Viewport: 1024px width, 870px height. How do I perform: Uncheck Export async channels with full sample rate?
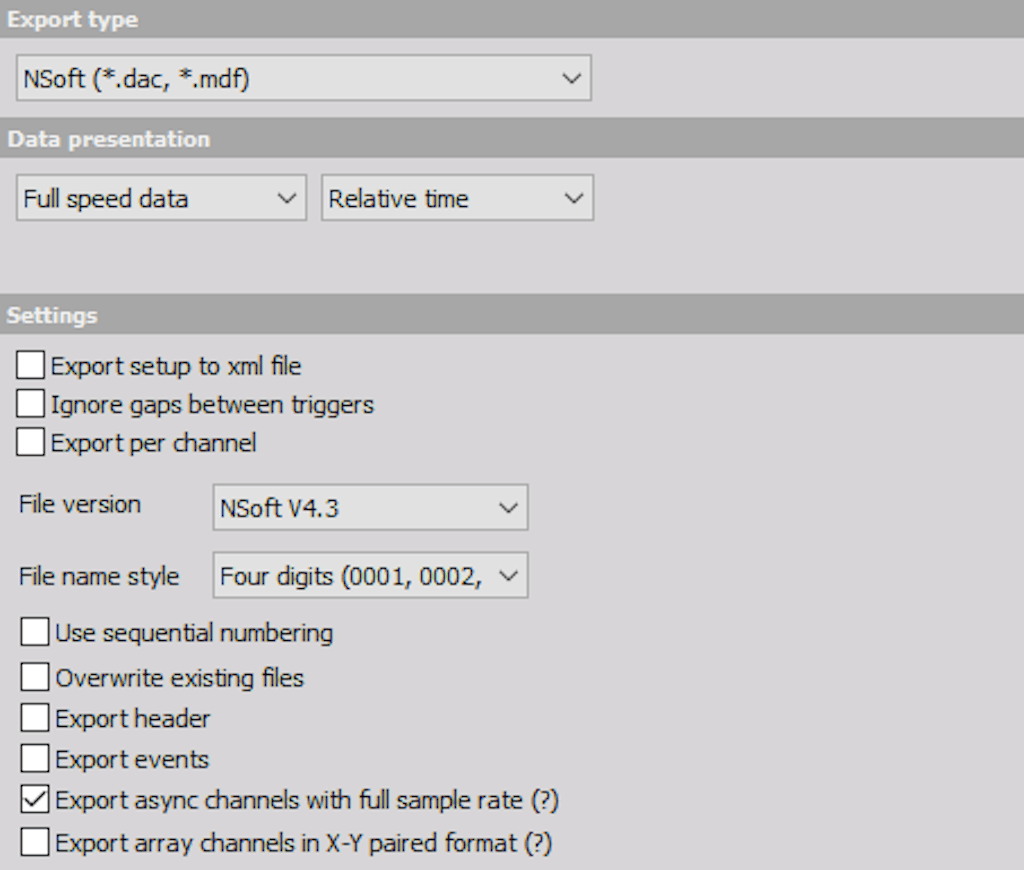point(35,799)
